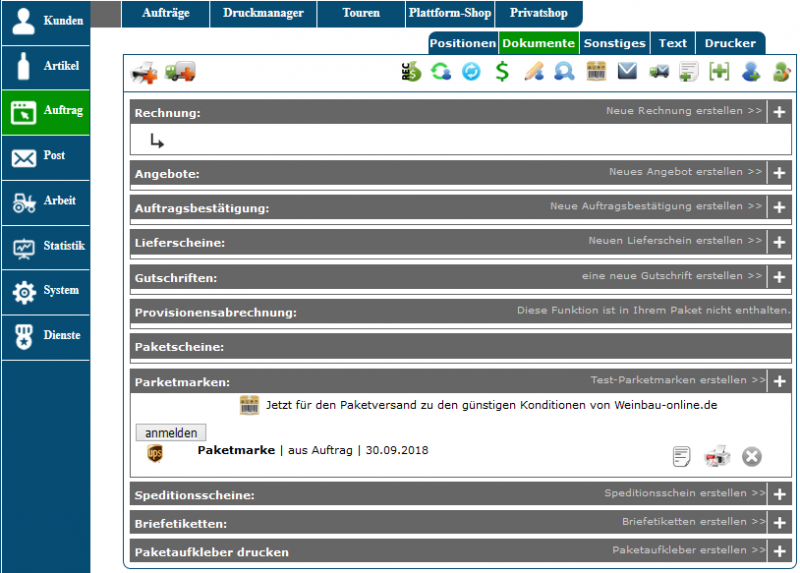Click the envelope mail icon in toolbar
Viewport: 800px width, 573px height.
click(x=627, y=72)
